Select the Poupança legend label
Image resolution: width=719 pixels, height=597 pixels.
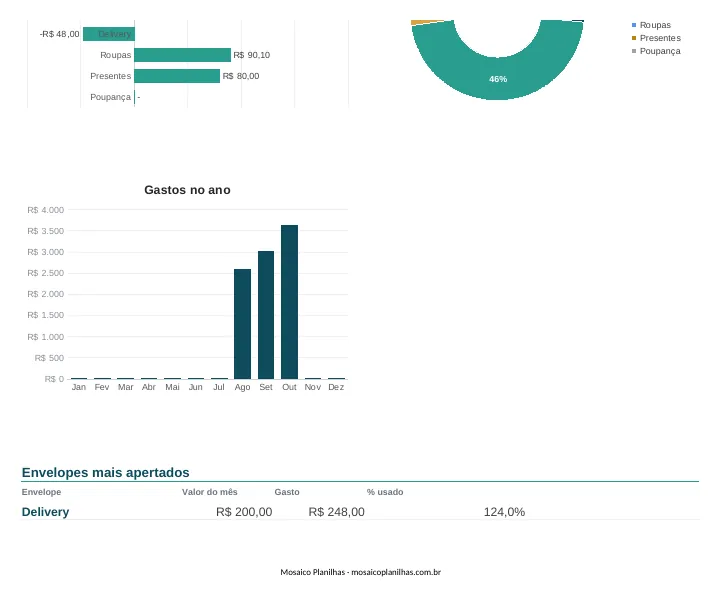(660, 51)
